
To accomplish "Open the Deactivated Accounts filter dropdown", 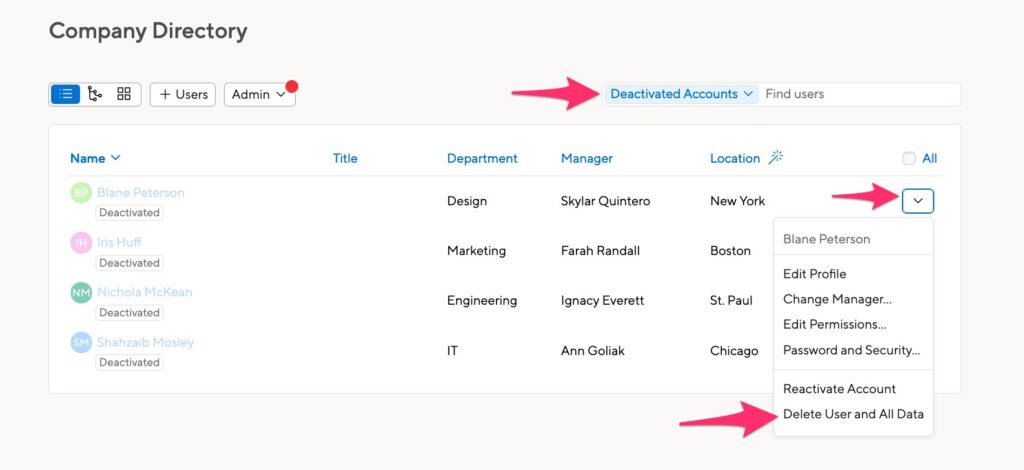I will click(682, 94).
